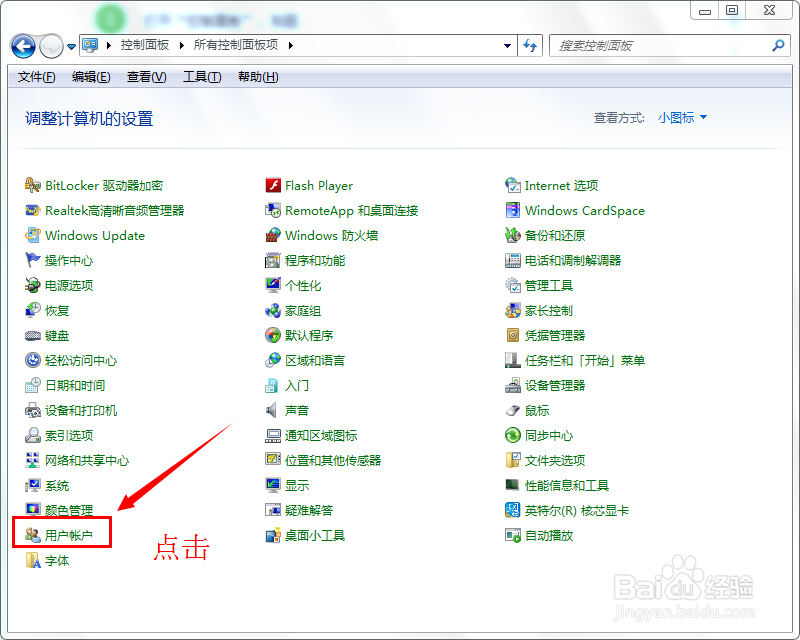
Task: Open BitLocker drive encryption icon
Action: pyautogui.click(x=33, y=185)
